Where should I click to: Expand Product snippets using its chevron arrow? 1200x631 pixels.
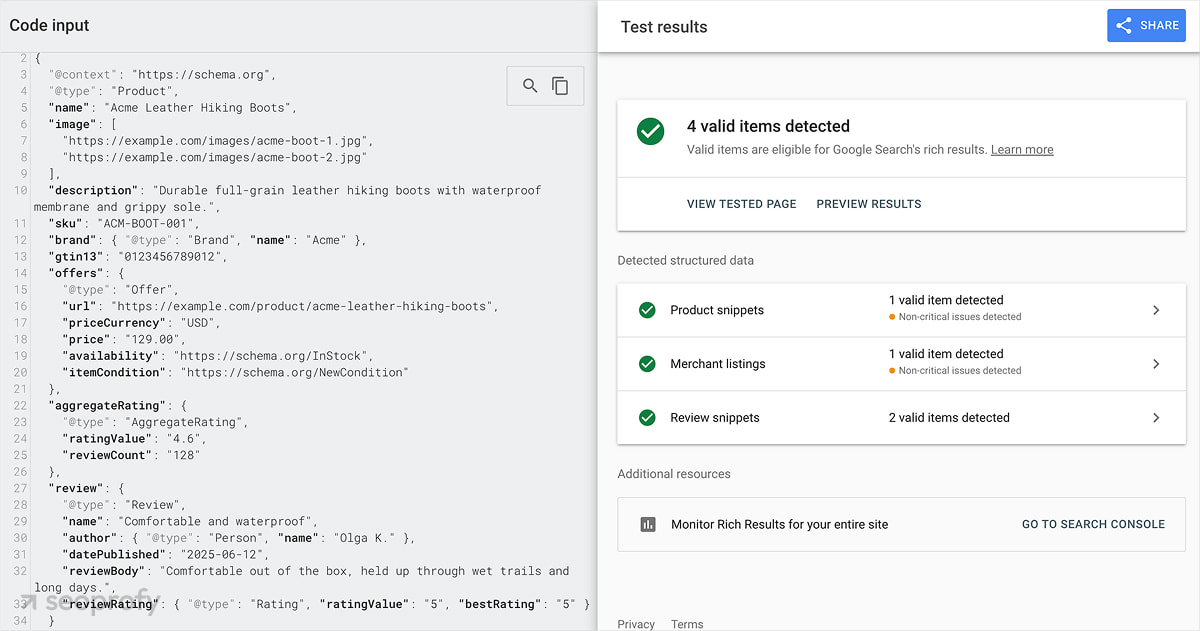[1156, 310]
